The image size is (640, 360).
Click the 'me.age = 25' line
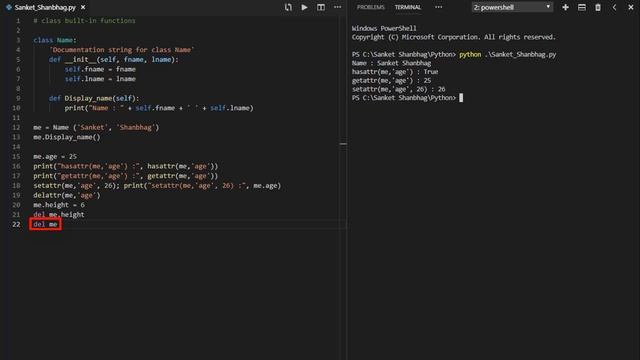tap(55, 156)
